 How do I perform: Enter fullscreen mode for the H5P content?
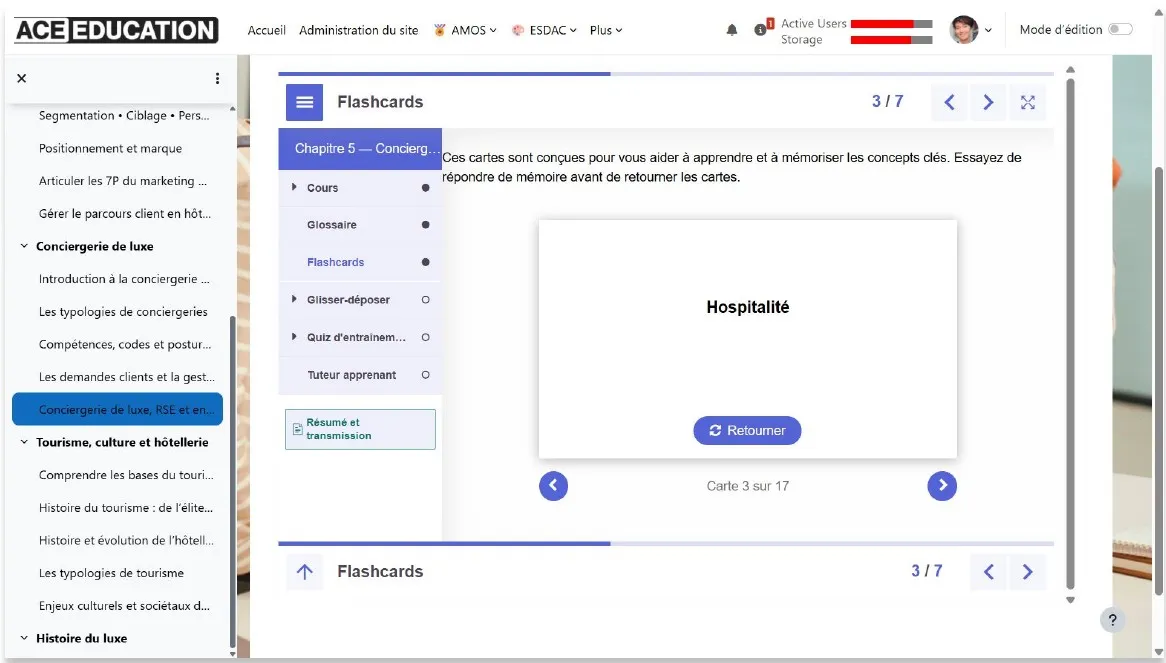coord(1028,102)
